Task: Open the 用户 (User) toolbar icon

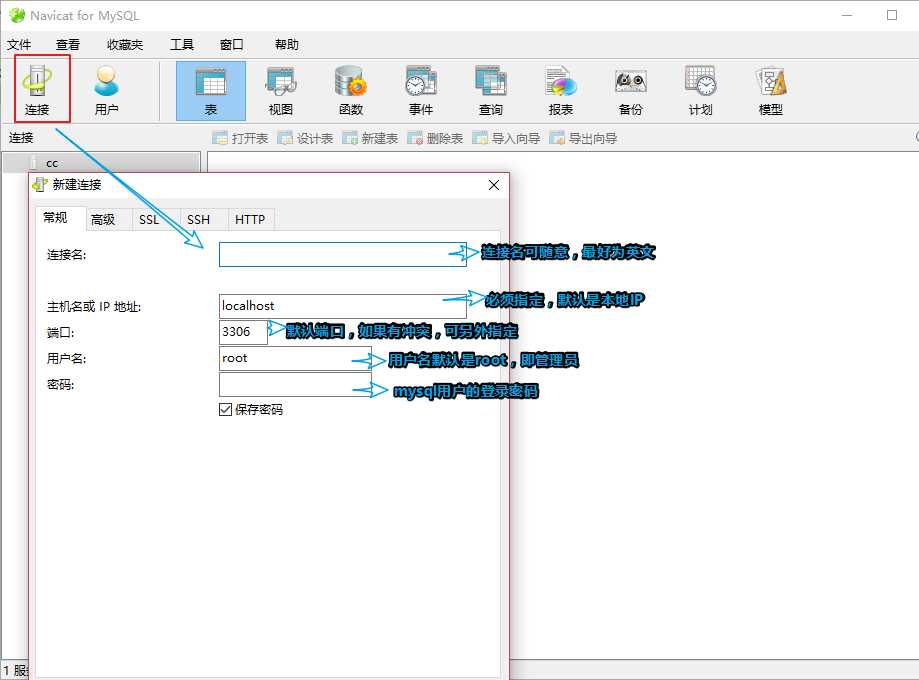Action: [106, 90]
